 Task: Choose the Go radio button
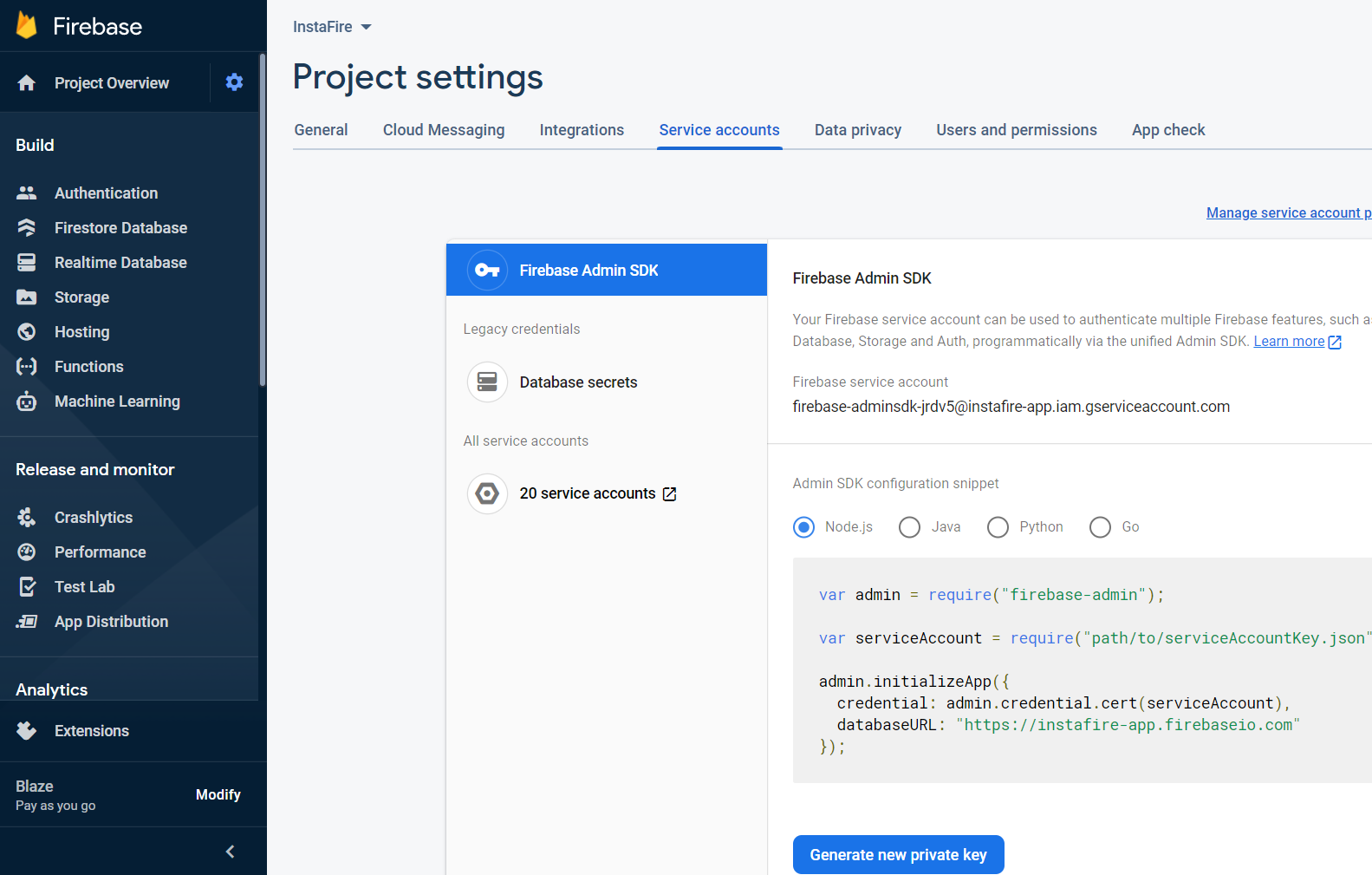click(x=1100, y=527)
